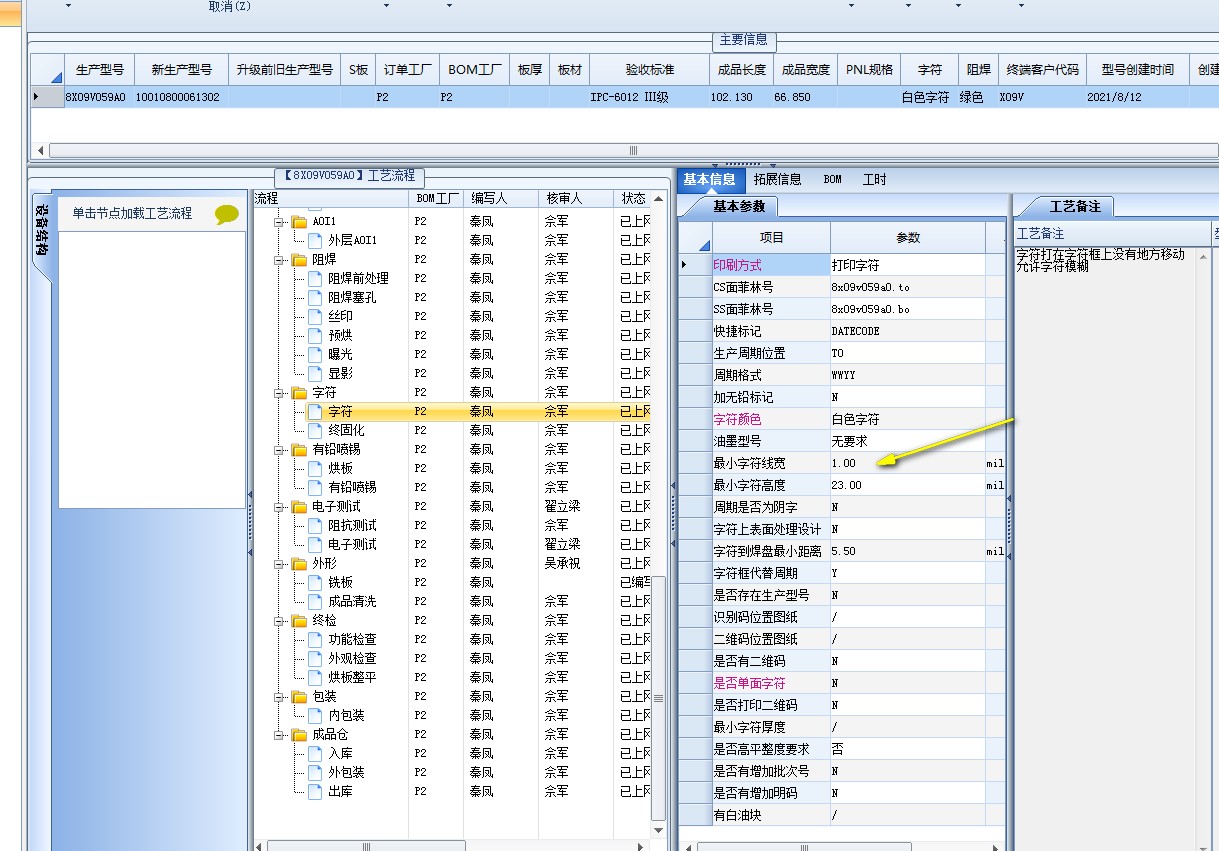Collapse the 字符 folder node
This screenshot has height=851, width=1219.
pos(279,392)
